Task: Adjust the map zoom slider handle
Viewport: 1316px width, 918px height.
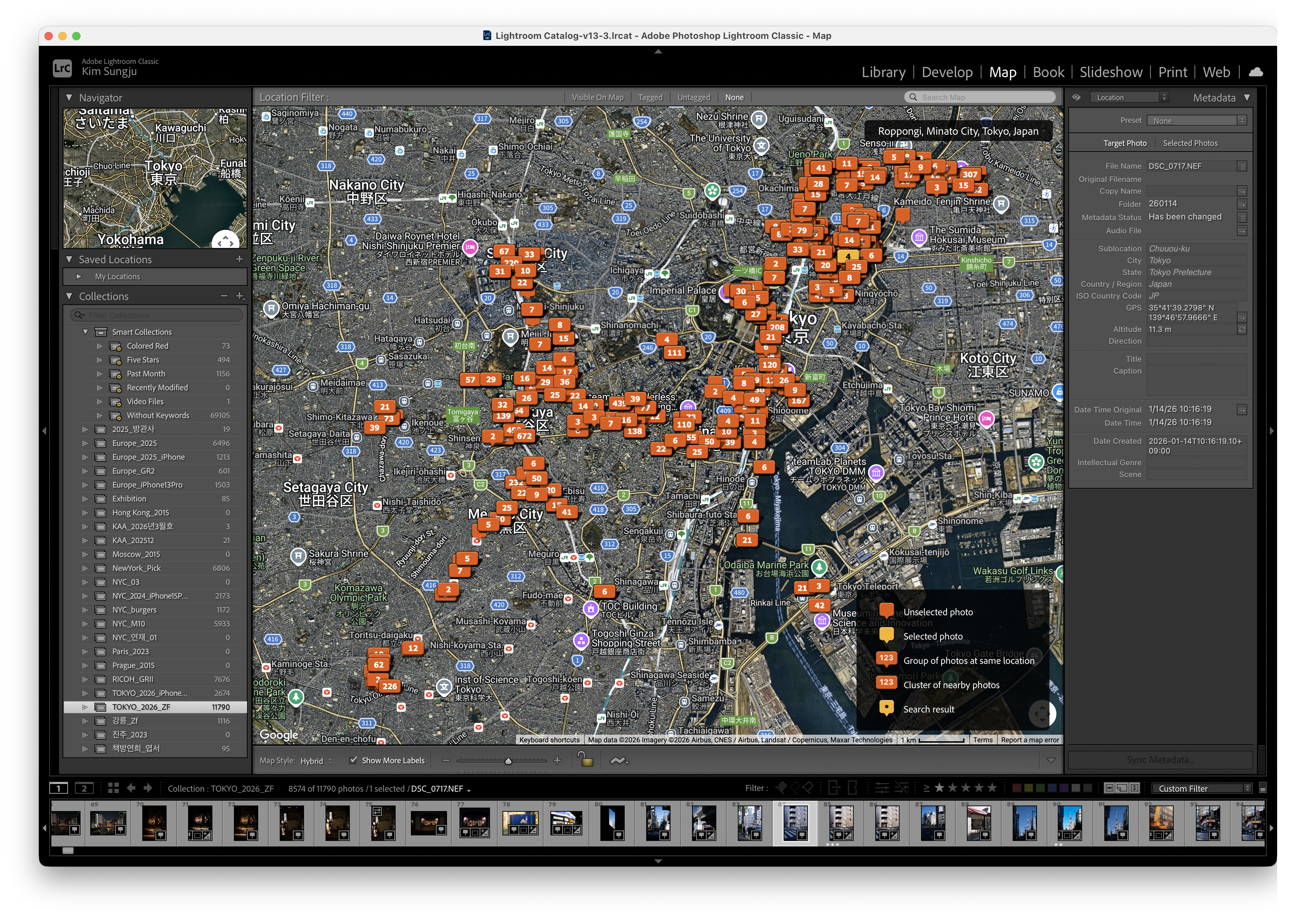Action: tap(508, 761)
